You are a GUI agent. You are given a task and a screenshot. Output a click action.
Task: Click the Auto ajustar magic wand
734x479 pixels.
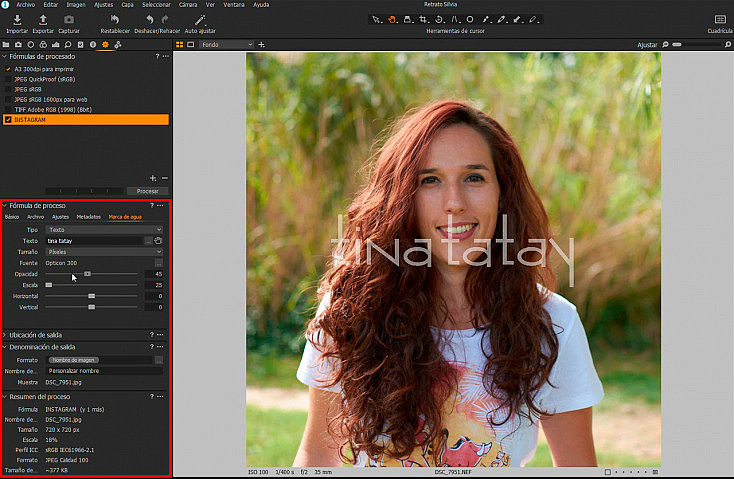[200, 20]
